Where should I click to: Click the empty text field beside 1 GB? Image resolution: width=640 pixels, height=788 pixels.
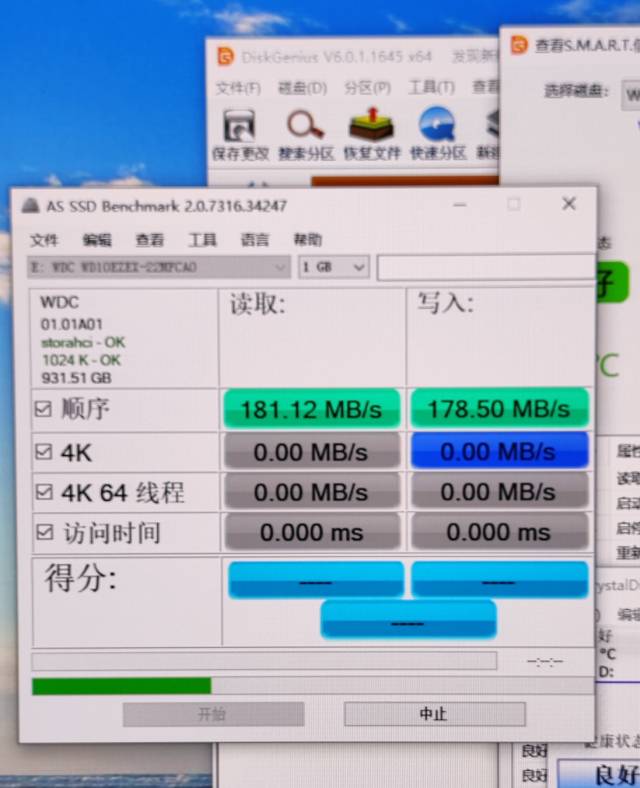pos(484,267)
